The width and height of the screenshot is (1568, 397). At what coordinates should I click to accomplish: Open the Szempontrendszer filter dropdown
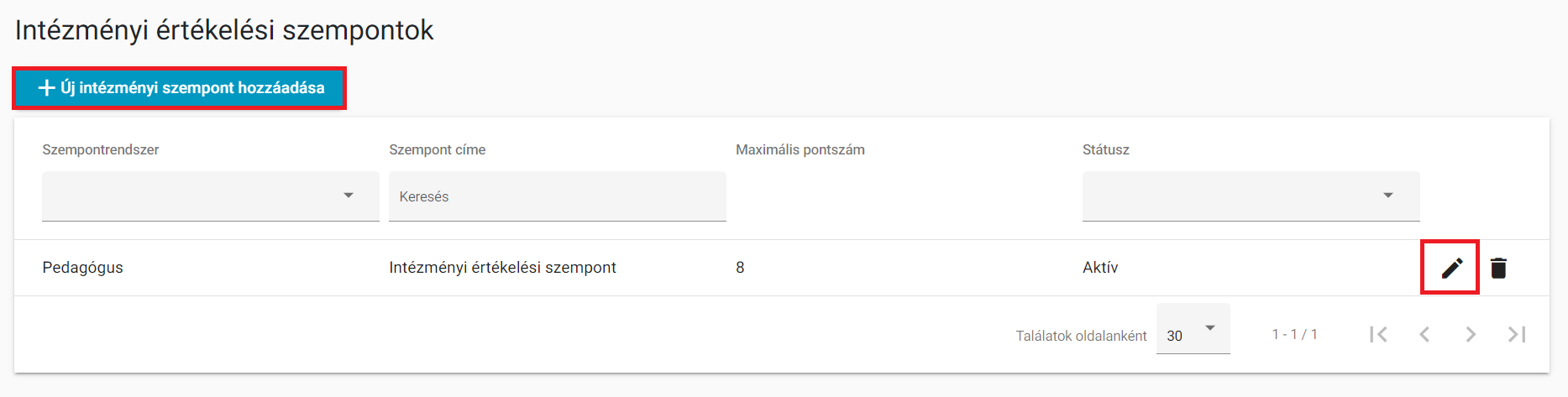(211, 196)
